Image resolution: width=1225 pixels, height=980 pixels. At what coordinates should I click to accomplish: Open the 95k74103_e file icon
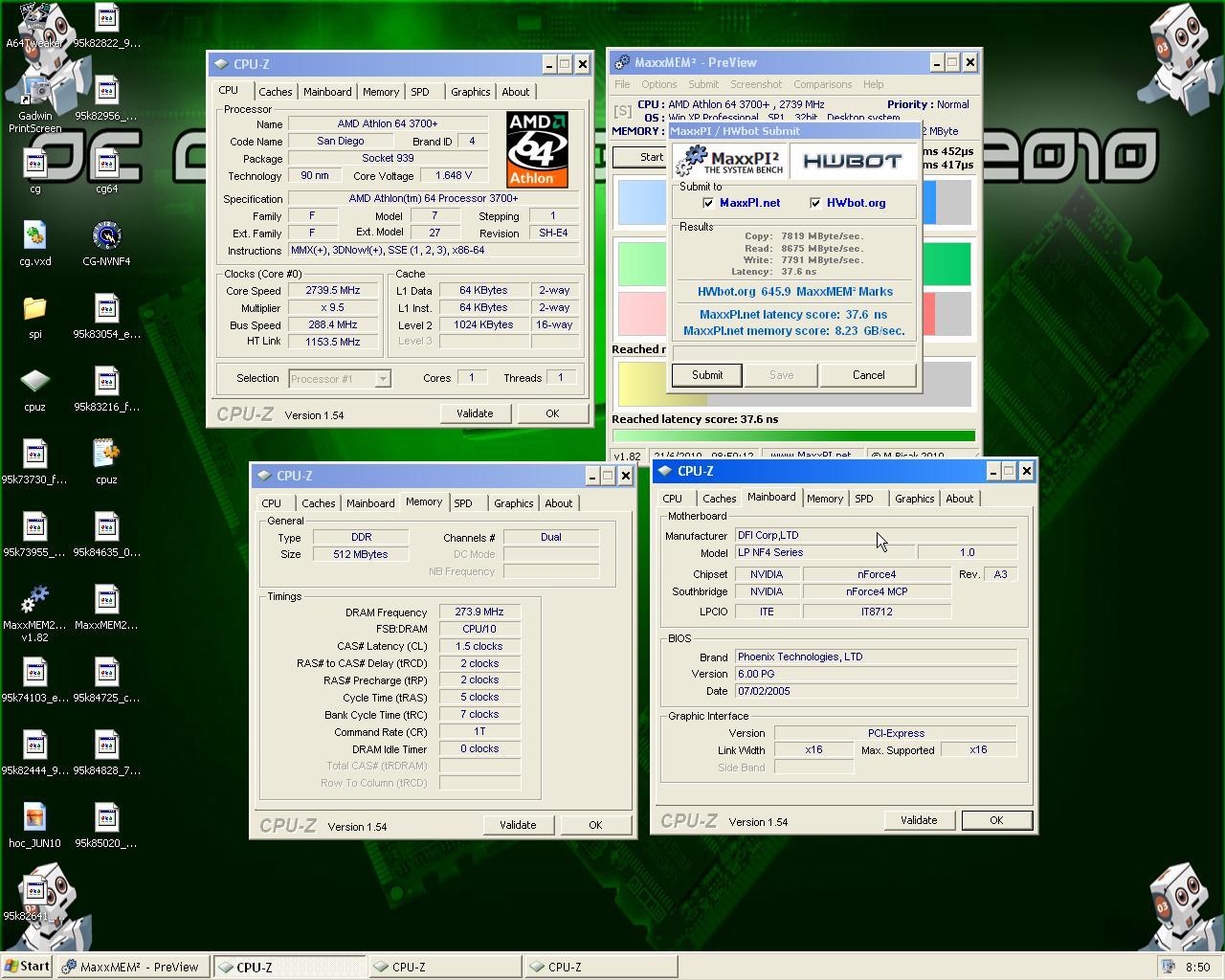click(34, 679)
